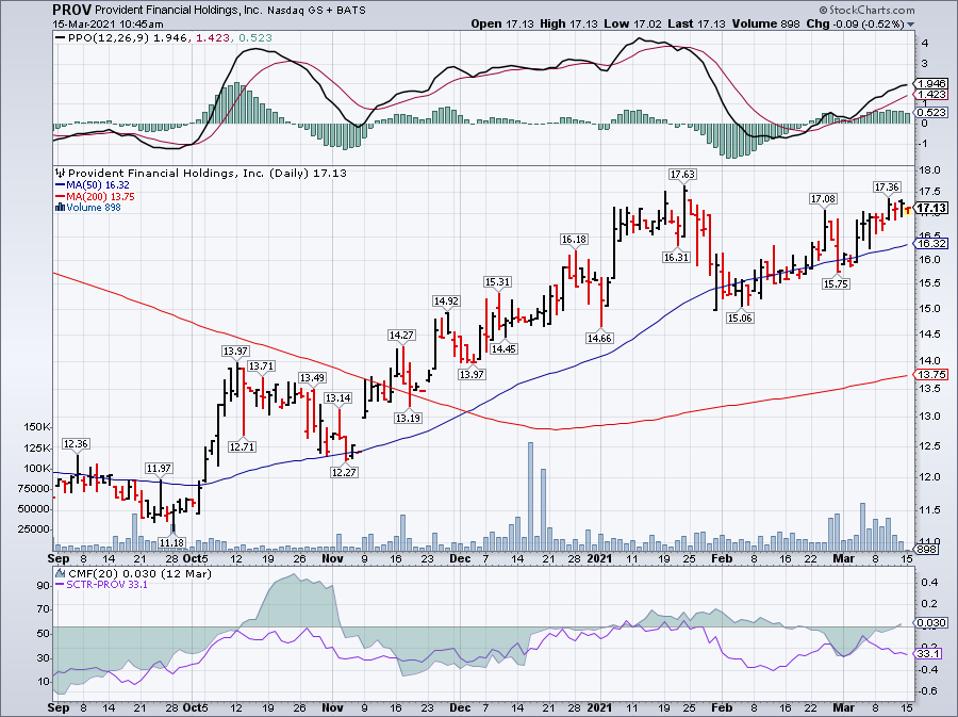Click the price bars icon before the Daily chart title
Screen dimensions: 958x717
(x=60, y=173)
